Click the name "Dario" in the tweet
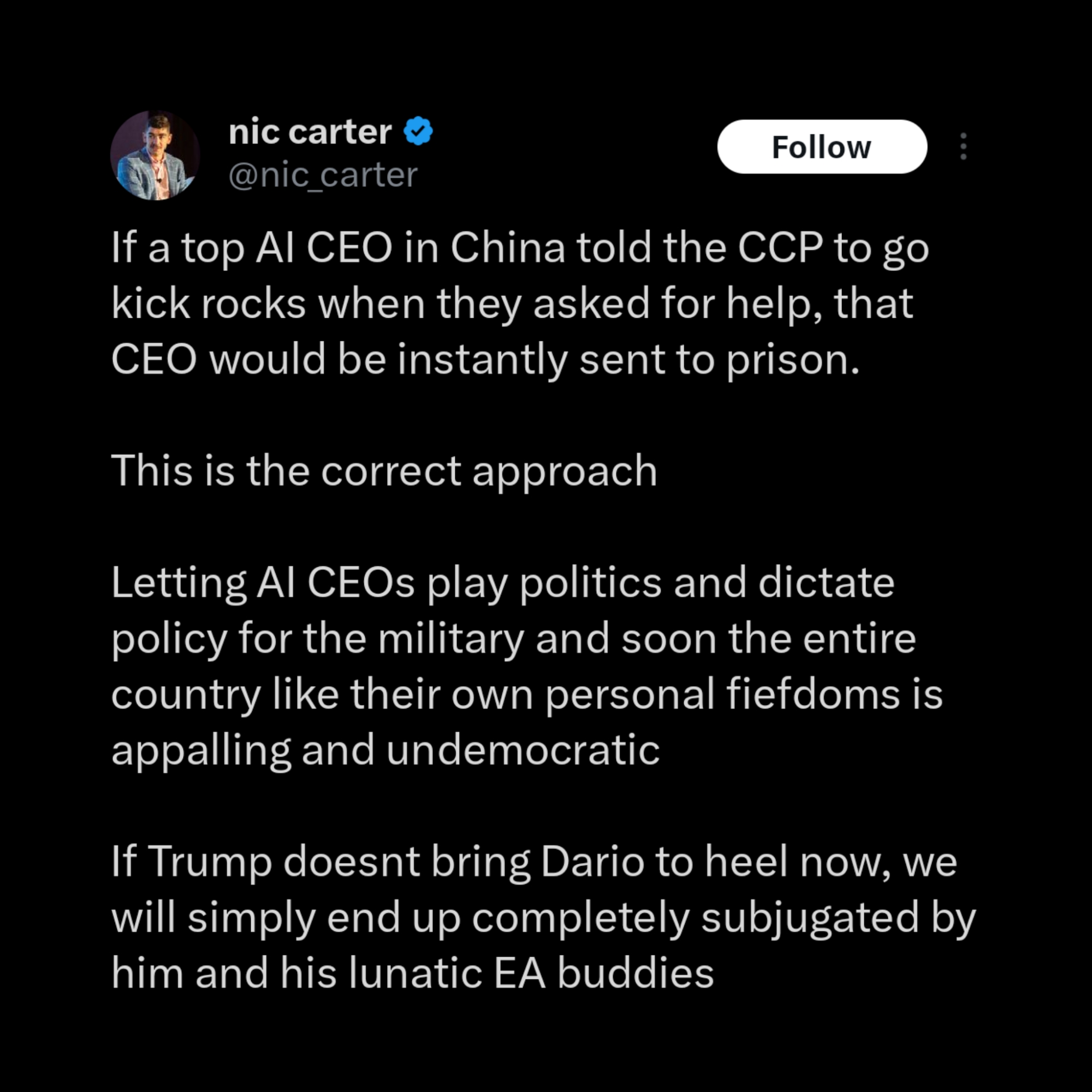Image resolution: width=1092 pixels, height=1092 pixels. tap(592, 862)
